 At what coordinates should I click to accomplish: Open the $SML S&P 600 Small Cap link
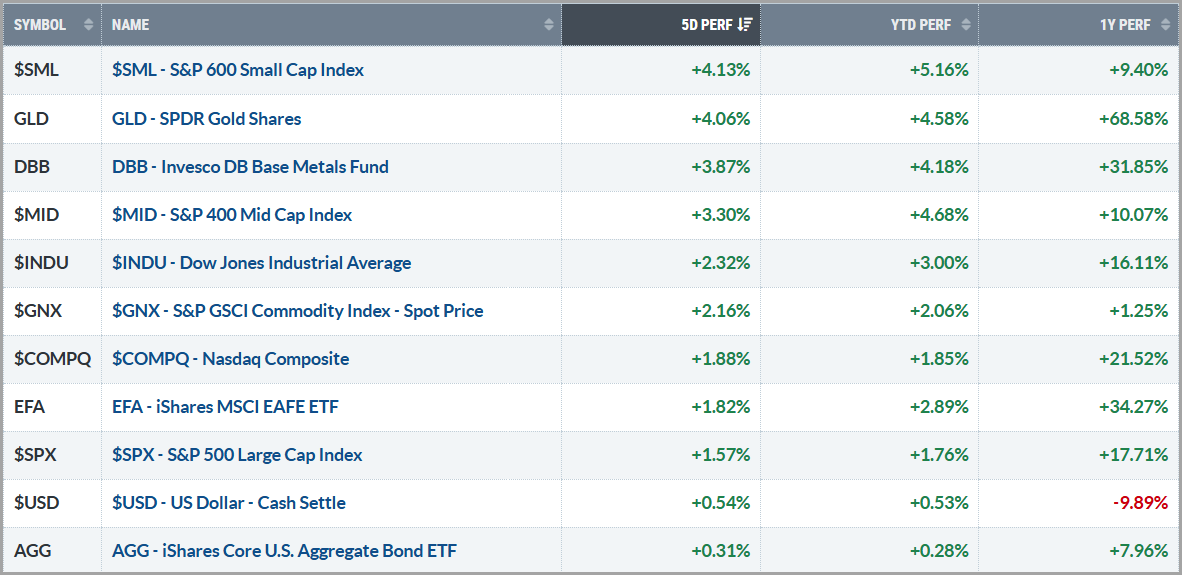pos(238,70)
